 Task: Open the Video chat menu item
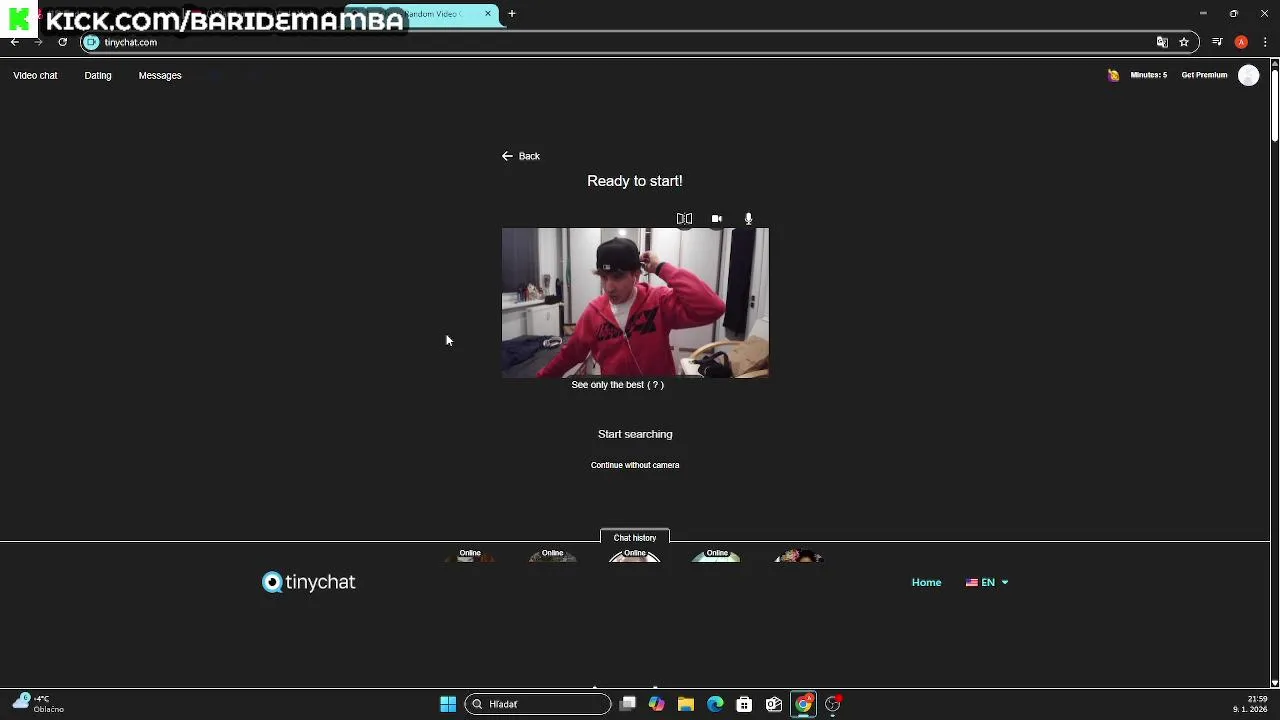point(35,75)
